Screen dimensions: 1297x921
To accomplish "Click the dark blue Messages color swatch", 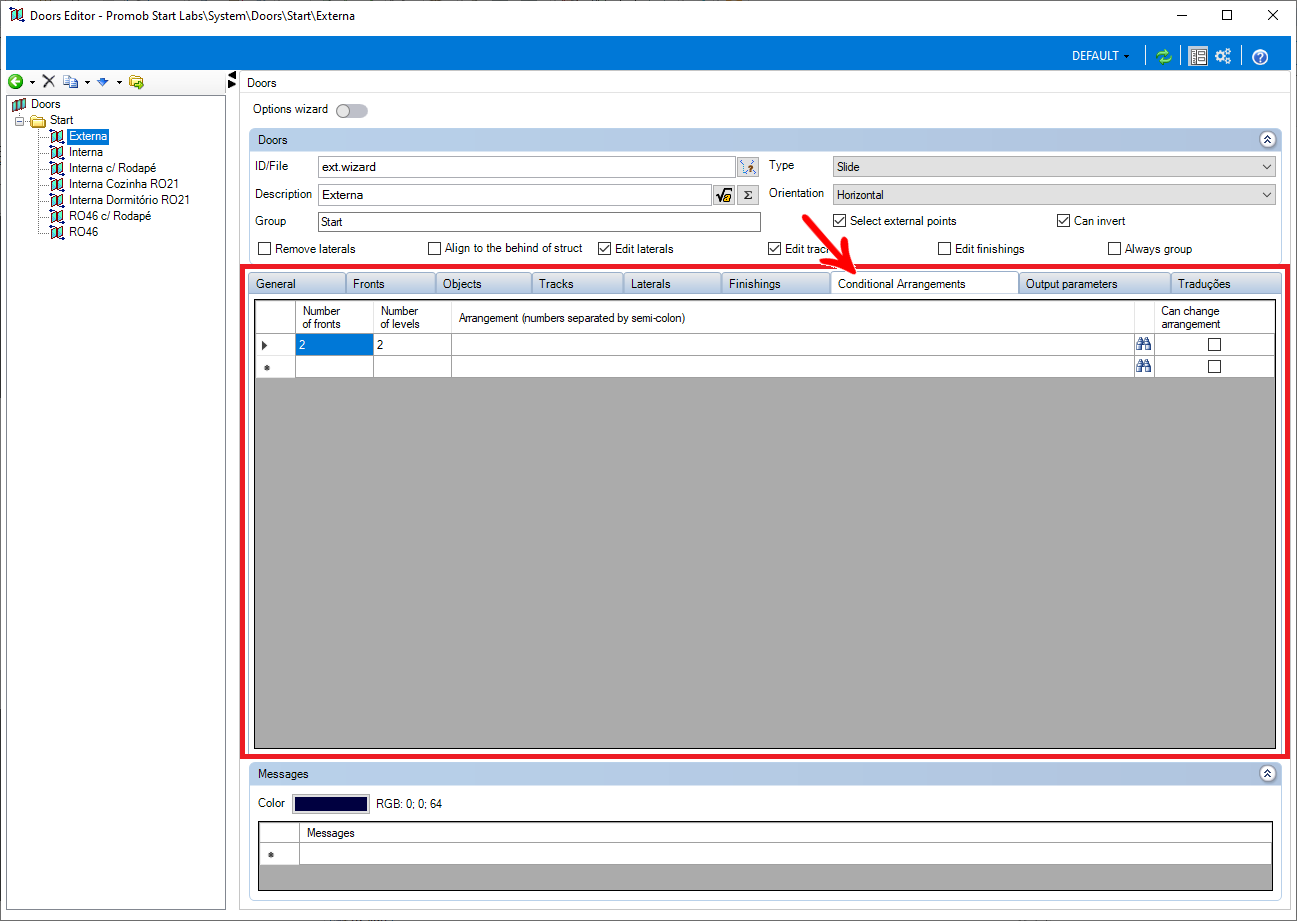I will coord(330,804).
